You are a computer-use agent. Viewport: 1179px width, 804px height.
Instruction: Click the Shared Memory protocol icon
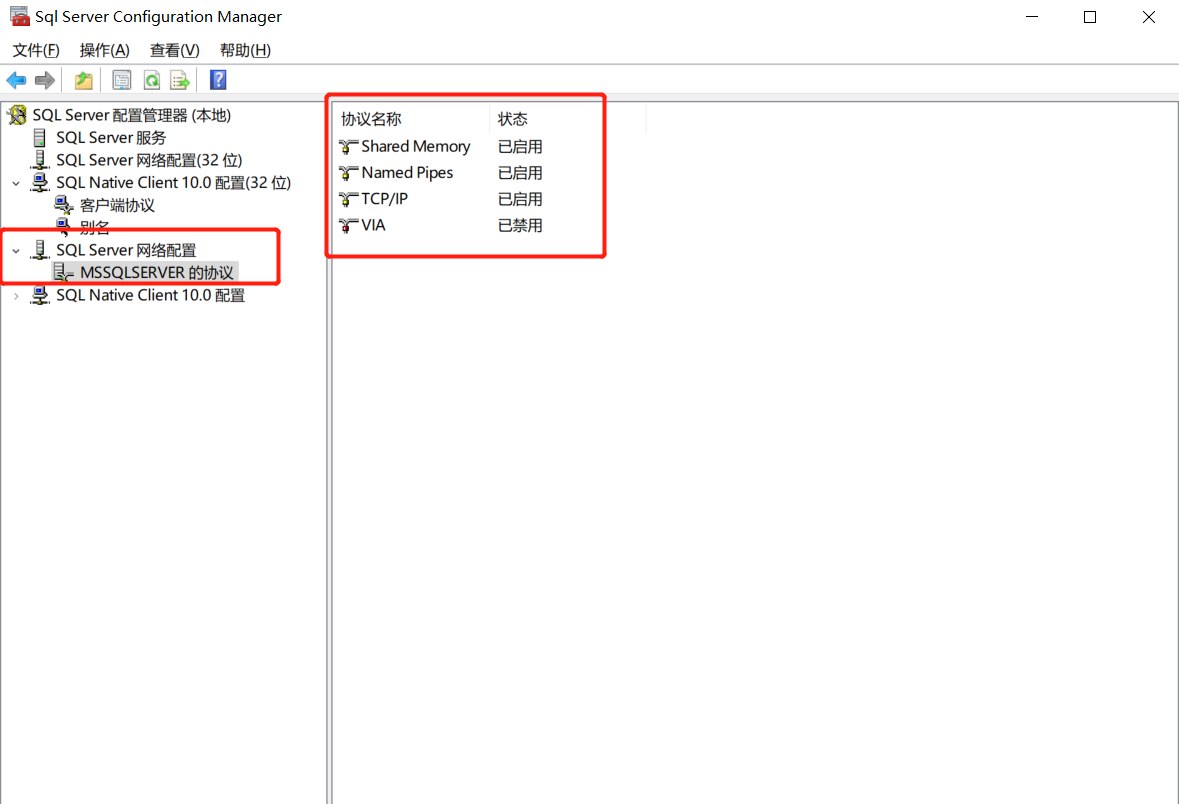[348, 147]
